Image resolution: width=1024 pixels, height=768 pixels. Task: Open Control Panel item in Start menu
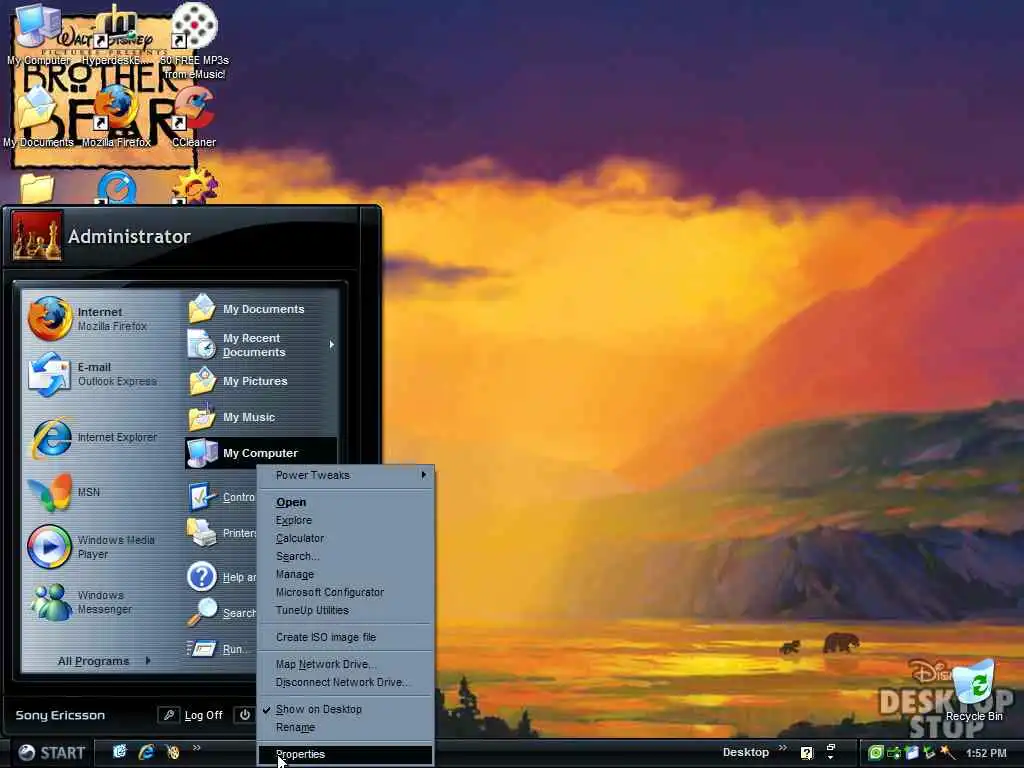(221, 497)
